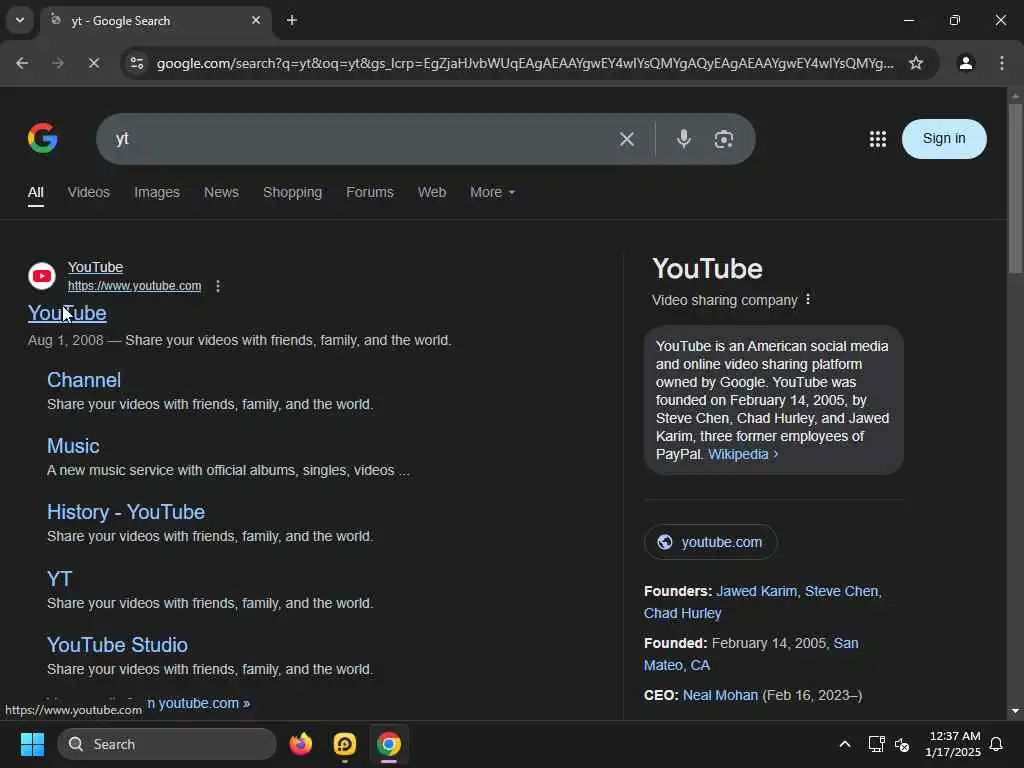This screenshot has width=1024, height=768.
Task: Open knowledge panel options next to Video sharing company
Action: point(808,299)
